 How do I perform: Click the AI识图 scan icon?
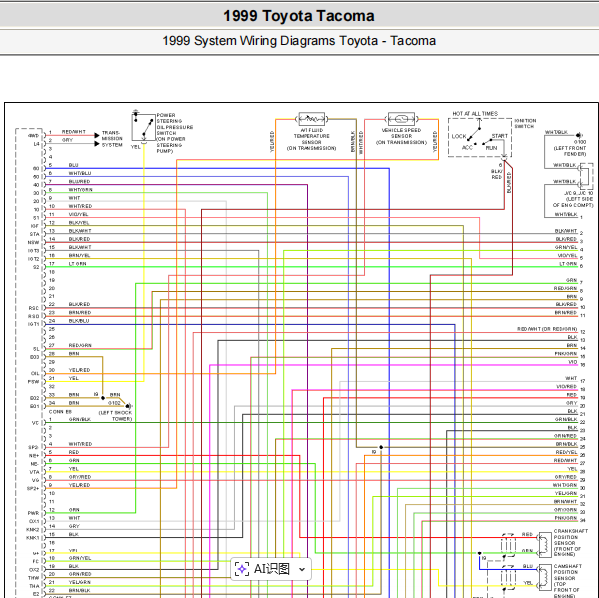click(x=241, y=569)
